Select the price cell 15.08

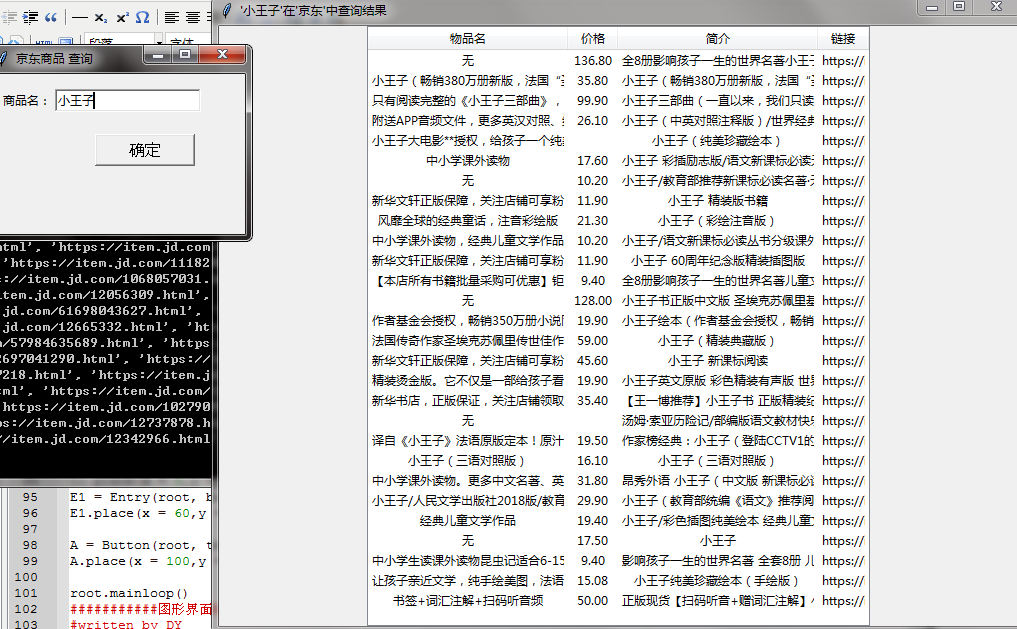point(593,580)
